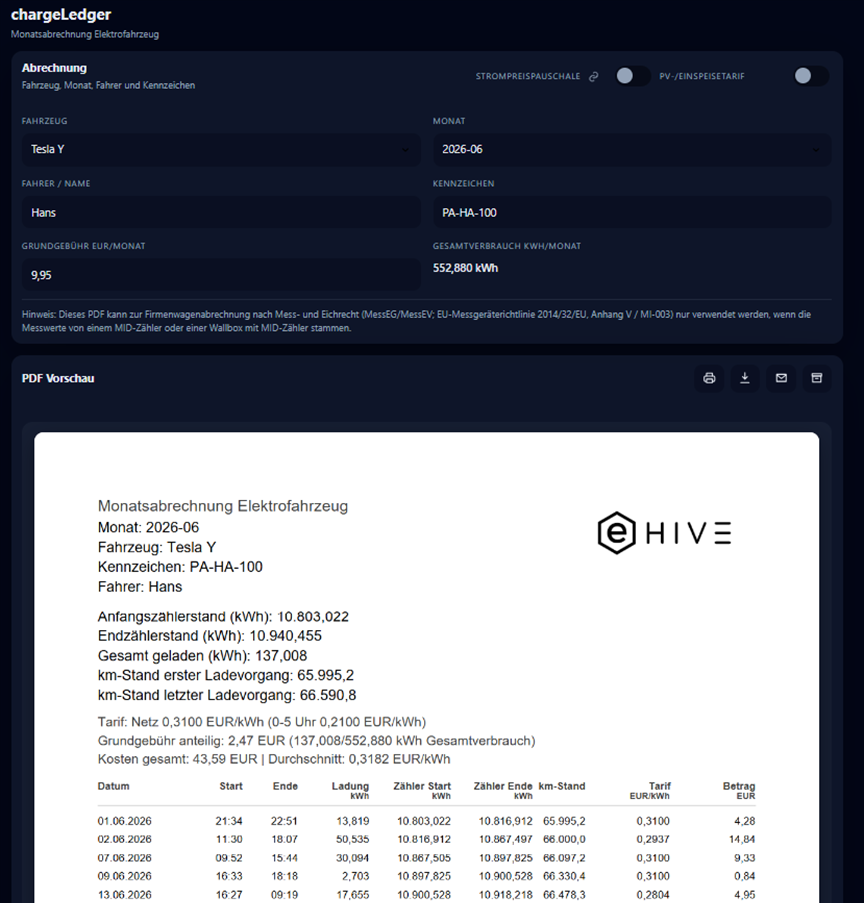Image resolution: width=864 pixels, height=903 pixels.
Task: Enable the PV-/Einspeisetarif switch
Action: (x=811, y=76)
